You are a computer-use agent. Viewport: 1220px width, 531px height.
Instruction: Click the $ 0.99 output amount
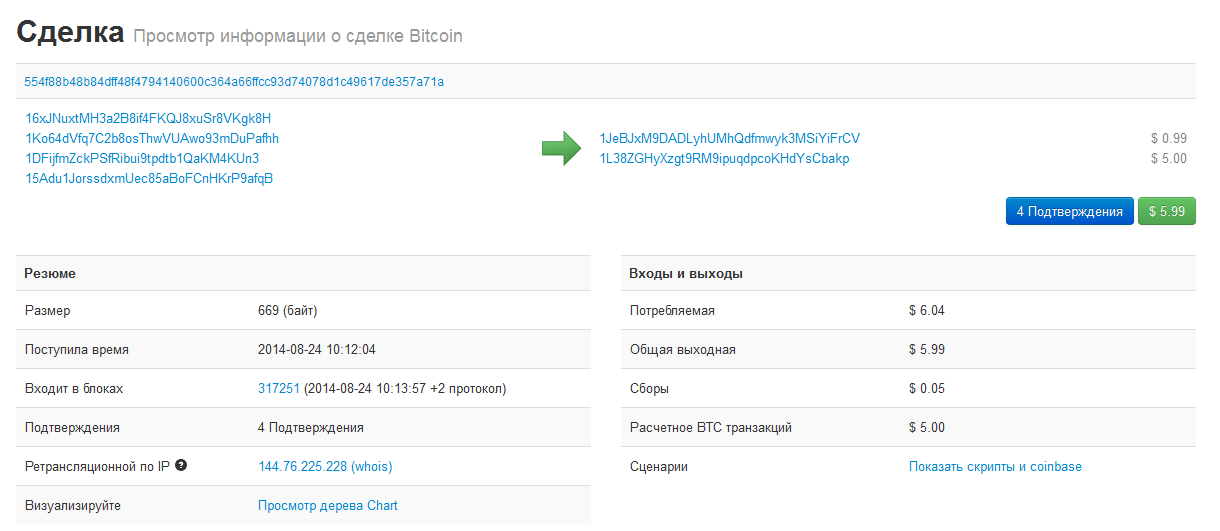[1168, 138]
